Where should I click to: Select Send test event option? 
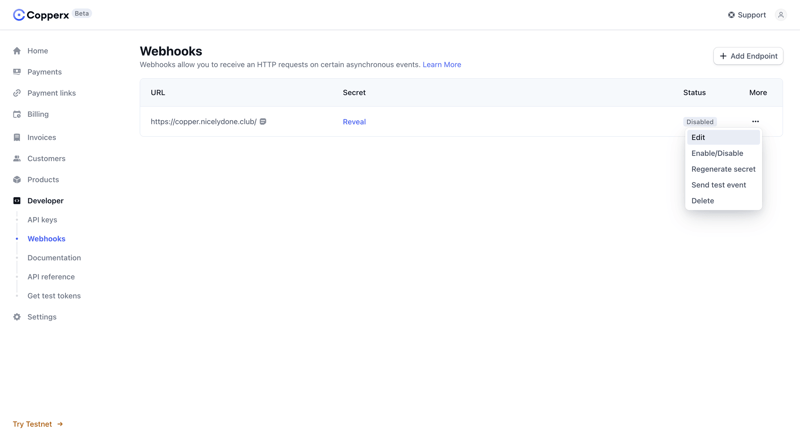pyautogui.click(x=723, y=185)
